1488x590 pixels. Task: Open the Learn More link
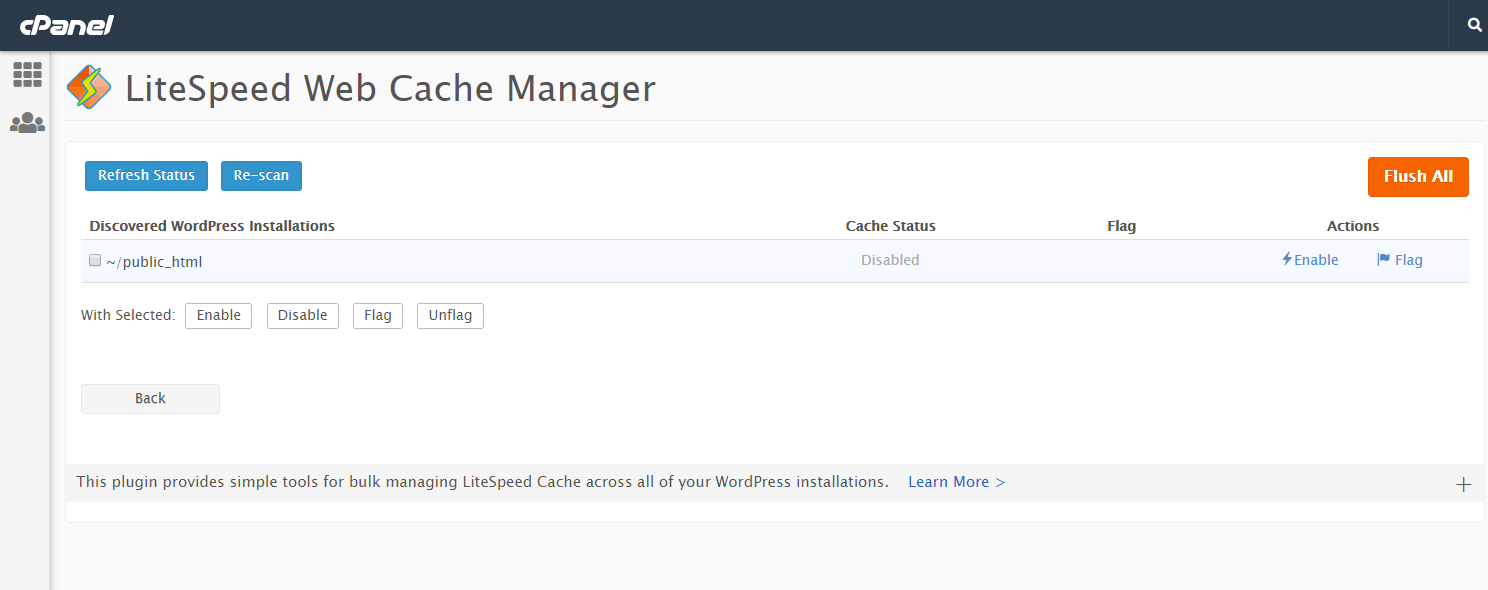(956, 482)
